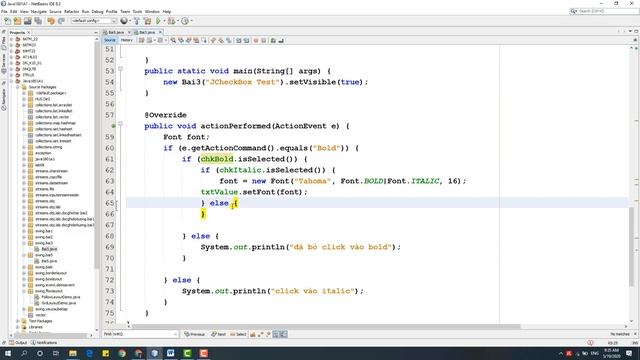The image size is (640, 360).
Task: Click the Profile Project clock icon
Action: [185, 21]
